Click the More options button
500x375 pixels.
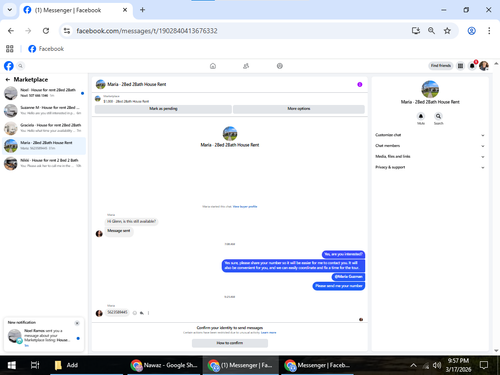coord(299,109)
